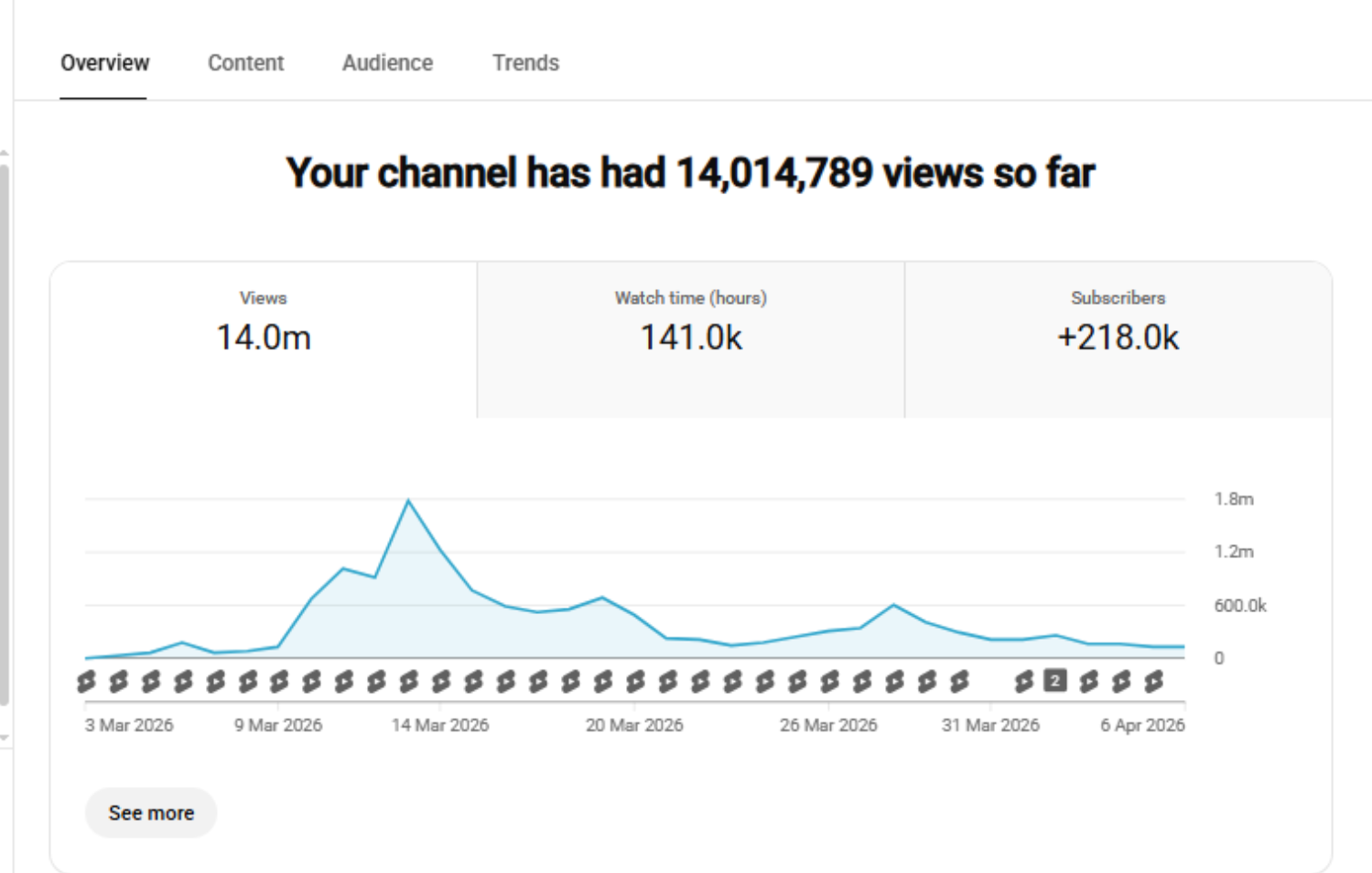The width and height of the screenshot is (1372, 873).
Task: Click the highest peak on the views chart
Action: pyautogui.click(x=408, y=501)
